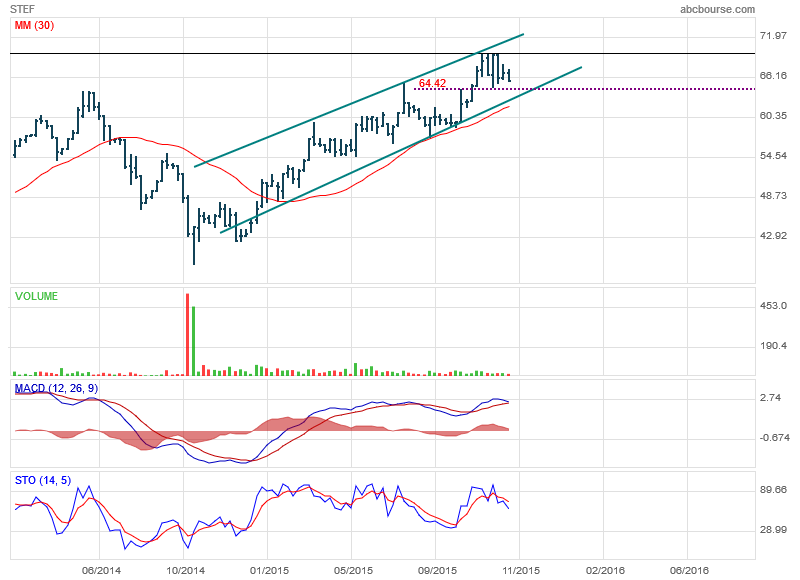
Task: Click the 2.74 MACD axis value
Action: tap(771, 398)
